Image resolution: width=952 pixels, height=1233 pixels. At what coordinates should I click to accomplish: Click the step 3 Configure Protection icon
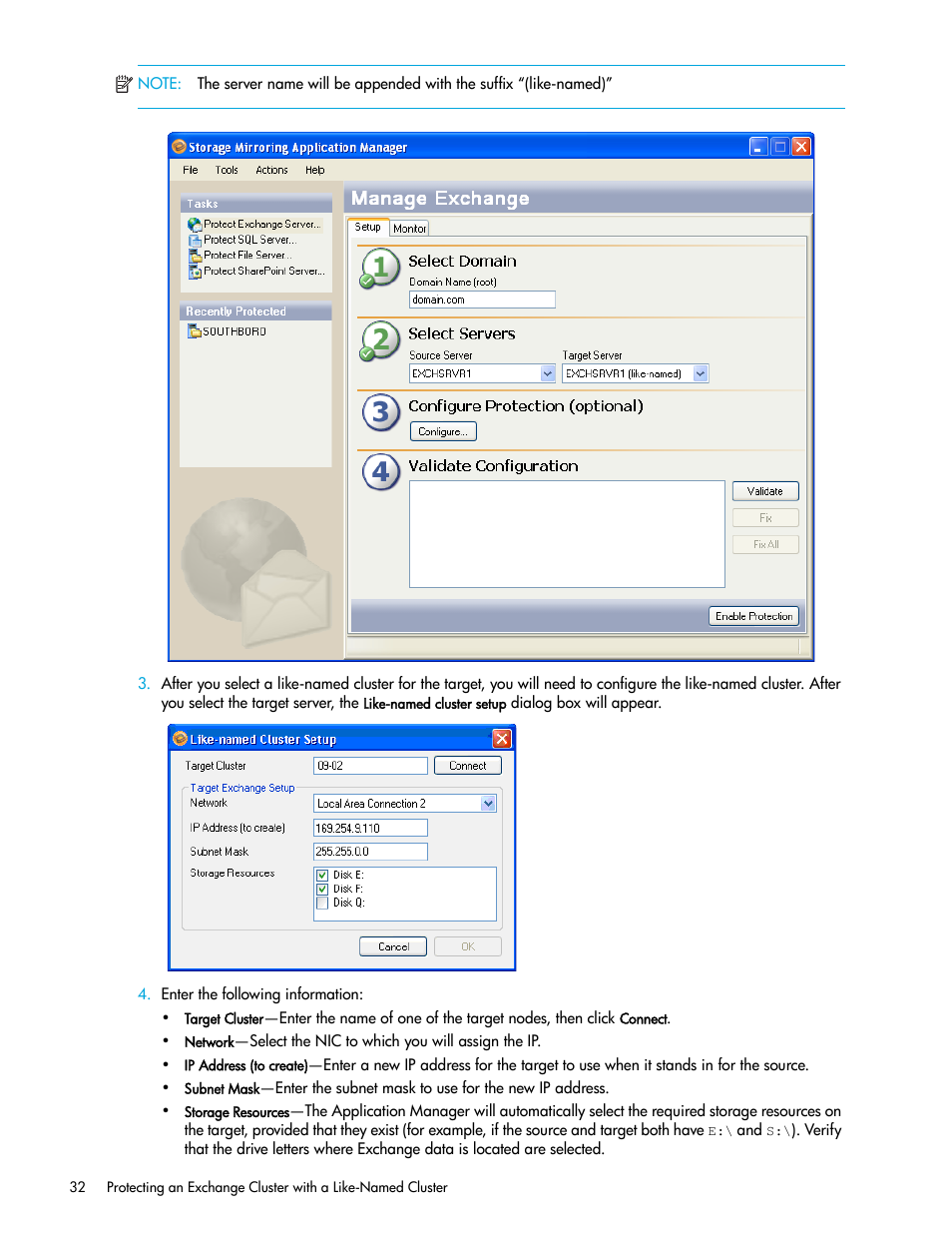tap(381, 412)
